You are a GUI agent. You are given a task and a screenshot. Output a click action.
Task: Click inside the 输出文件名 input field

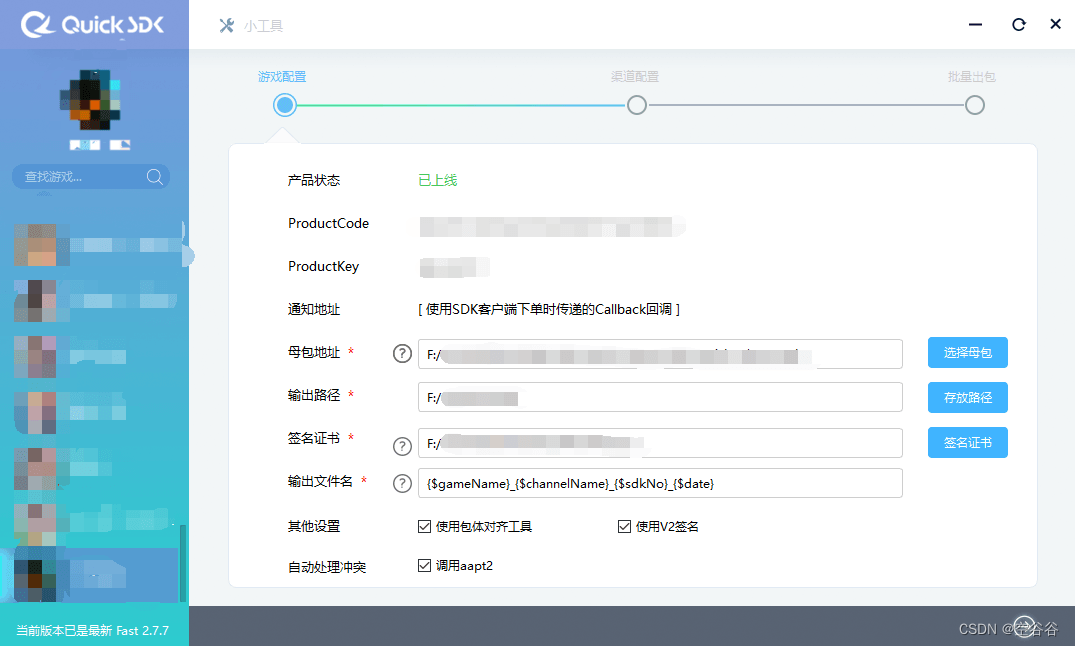pyautogui.click(x=660, y=483)
